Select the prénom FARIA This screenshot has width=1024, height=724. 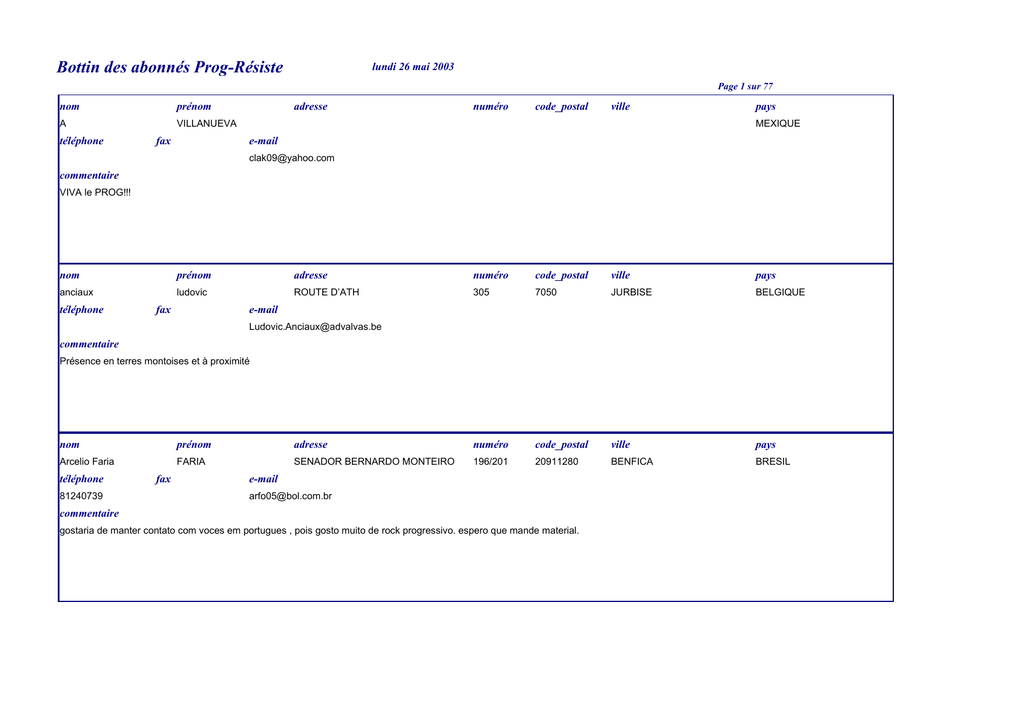[191, 462]
